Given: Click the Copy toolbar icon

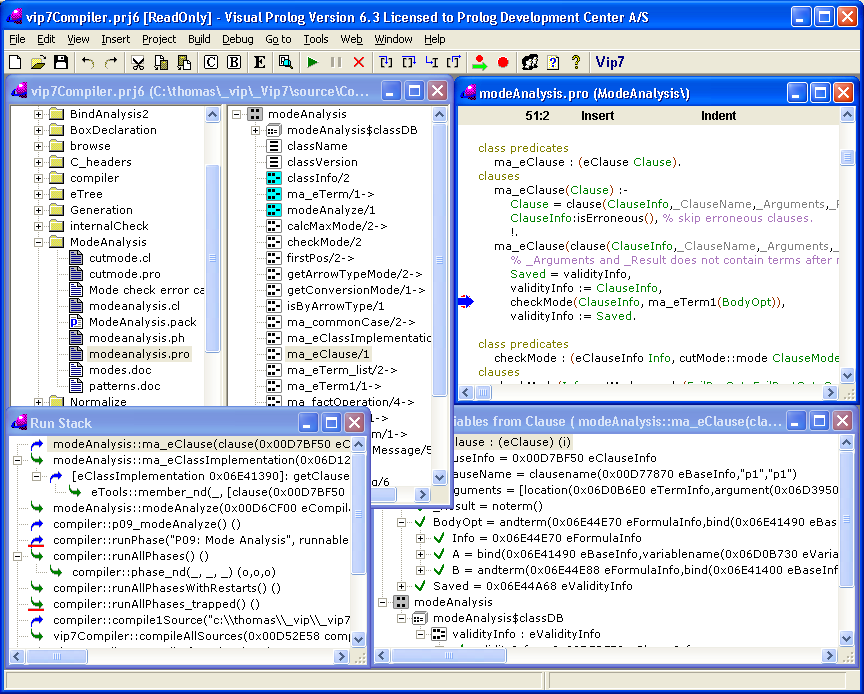Looking at the screenshot, I should (161, 62).
